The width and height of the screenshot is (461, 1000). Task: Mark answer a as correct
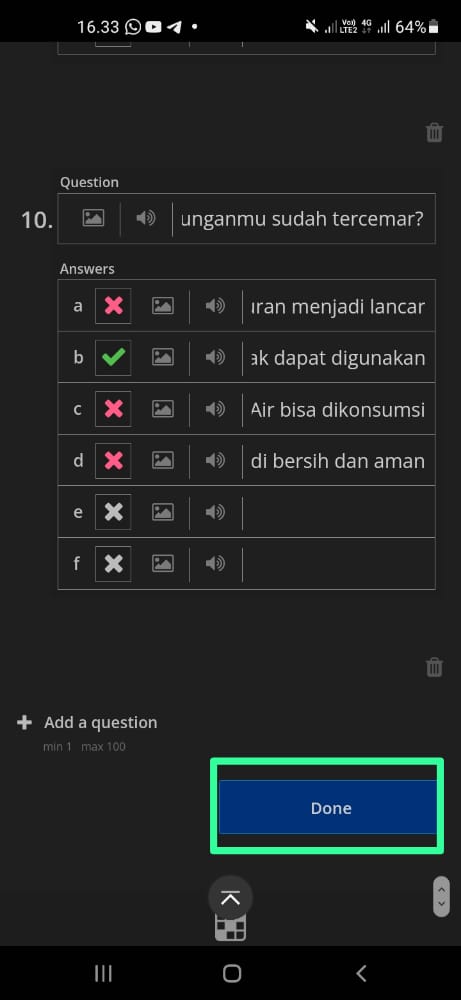[x=113, y=306]
